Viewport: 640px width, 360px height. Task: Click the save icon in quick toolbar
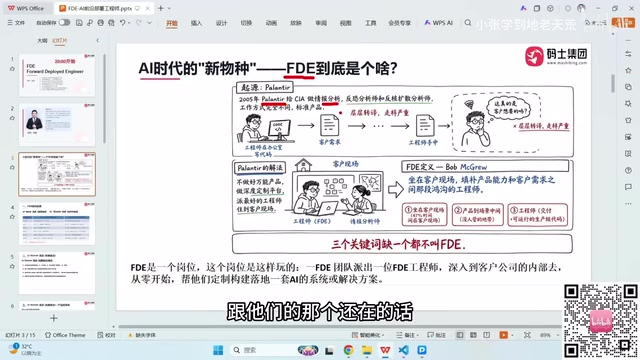click(79, 23)
